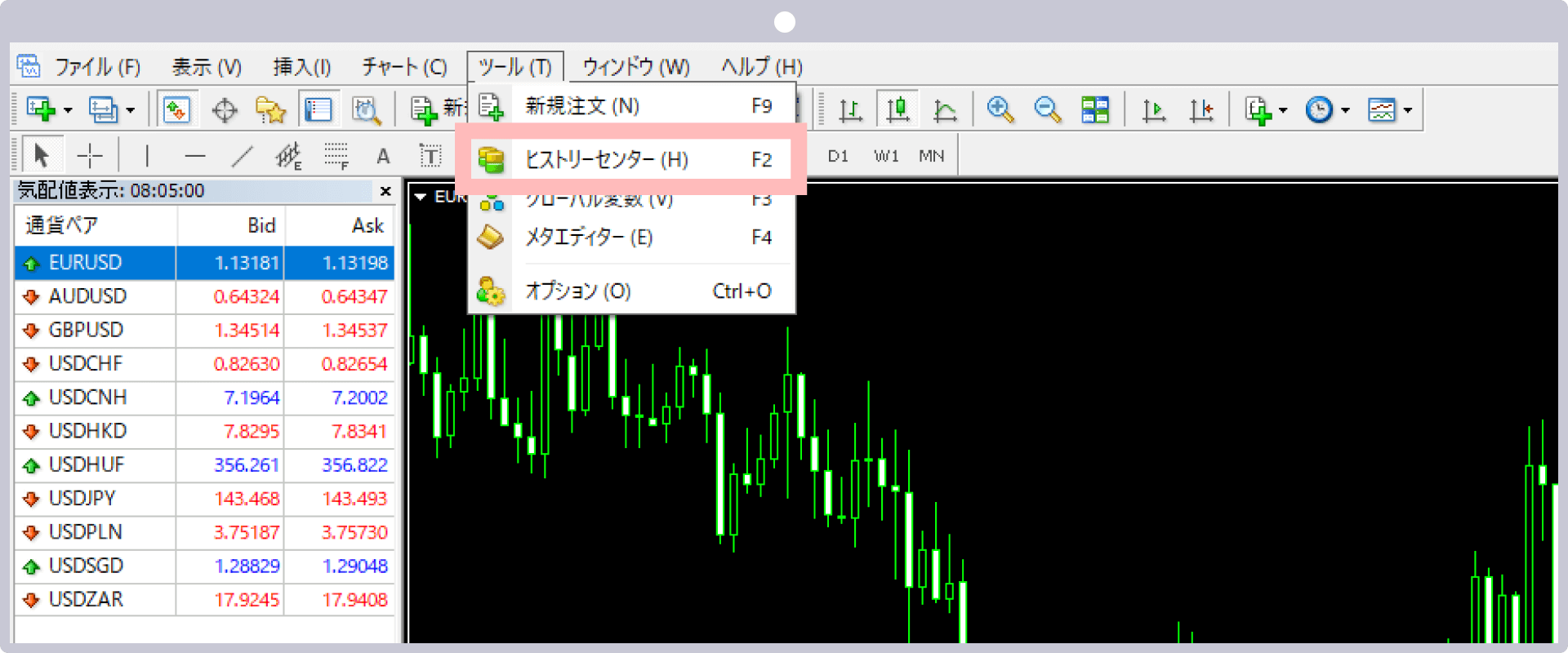Image resolution: width=1568 pixels, height=653 pixels.
Task: Open the 挿入(I) menu
Action: [x=301, y=67]
